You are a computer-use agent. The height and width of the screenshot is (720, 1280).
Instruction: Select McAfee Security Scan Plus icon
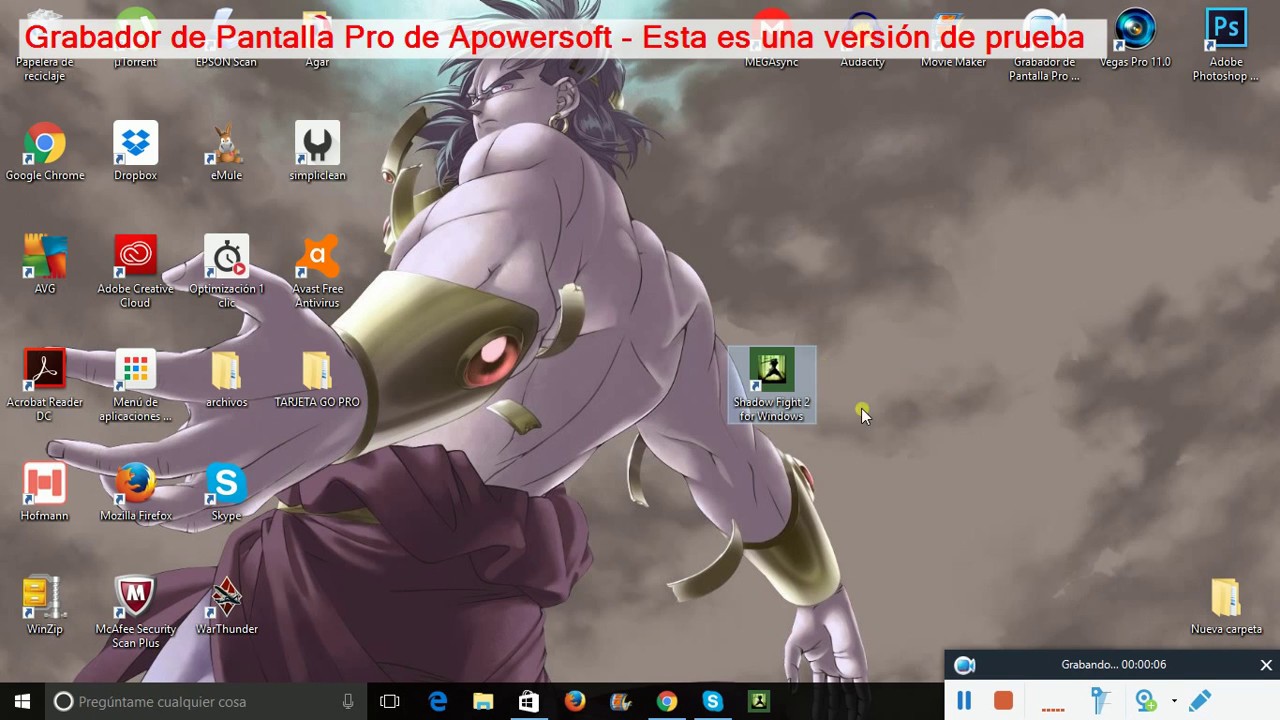click(135, 612)
